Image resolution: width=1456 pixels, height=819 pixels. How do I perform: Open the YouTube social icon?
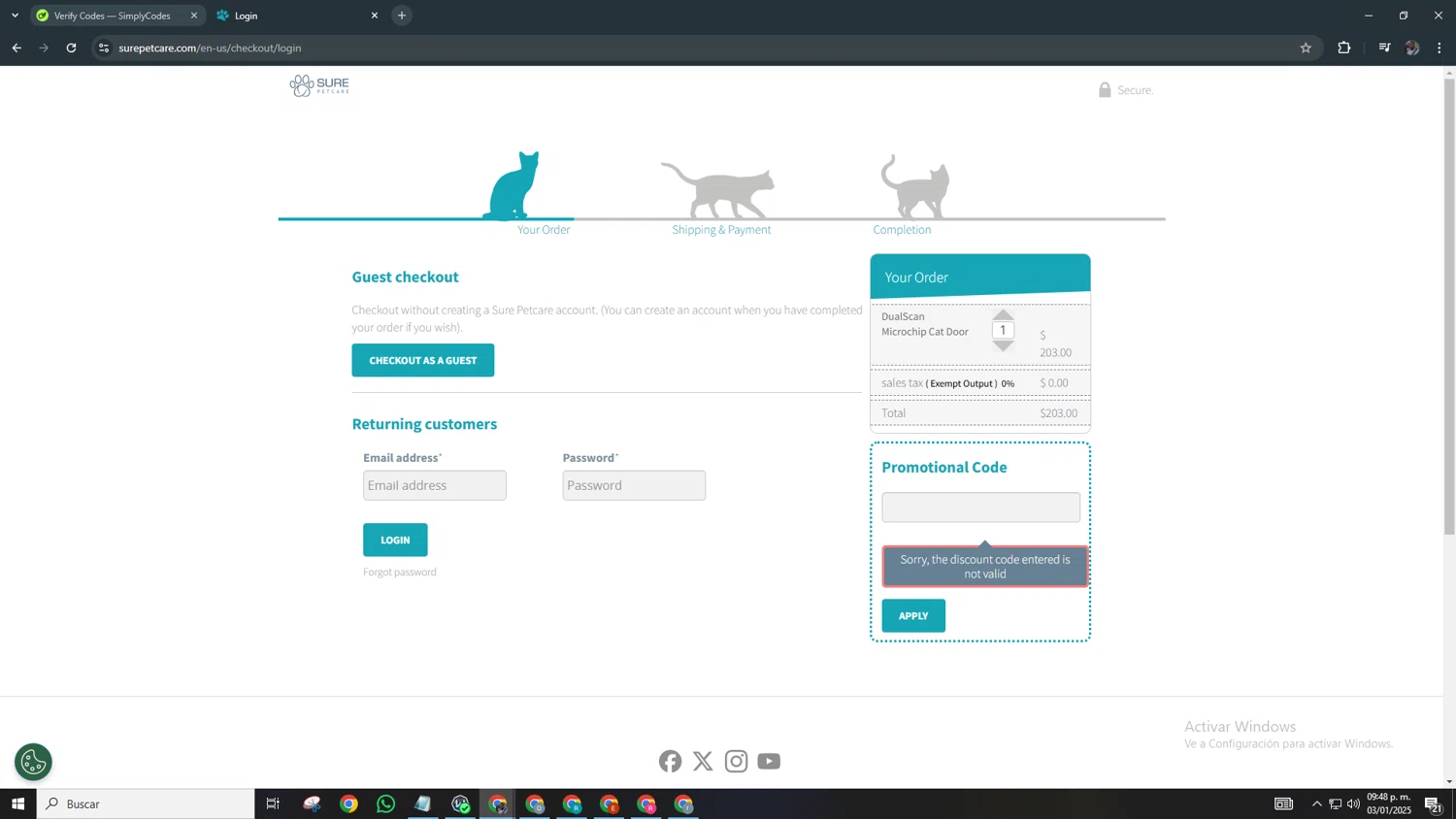pos(769,761)
